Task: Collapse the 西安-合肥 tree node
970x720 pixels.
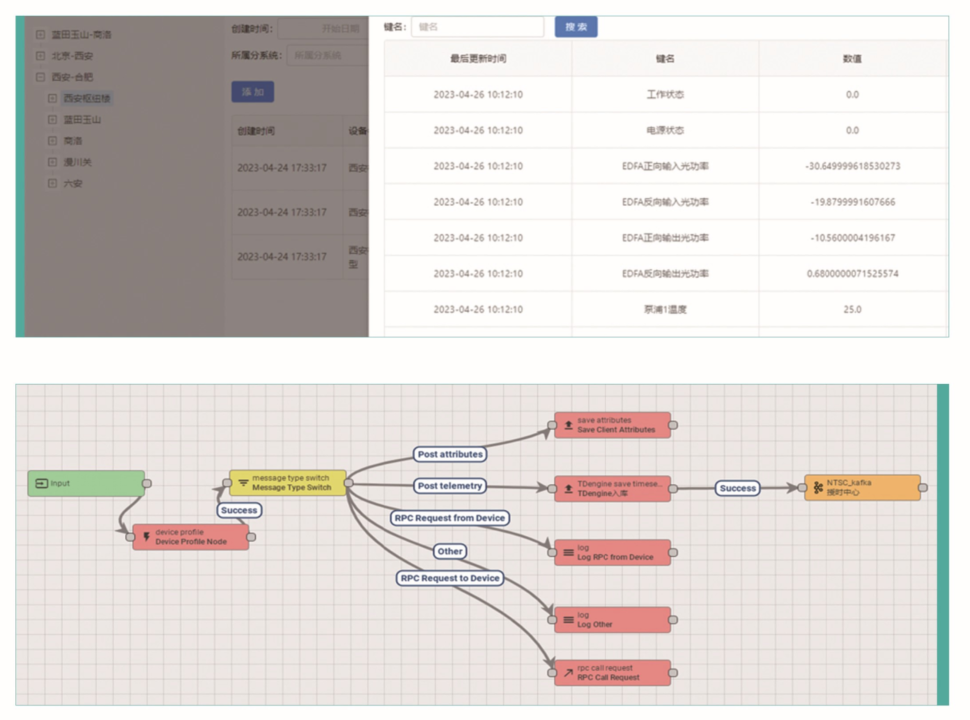Action: tap(40, 77)
